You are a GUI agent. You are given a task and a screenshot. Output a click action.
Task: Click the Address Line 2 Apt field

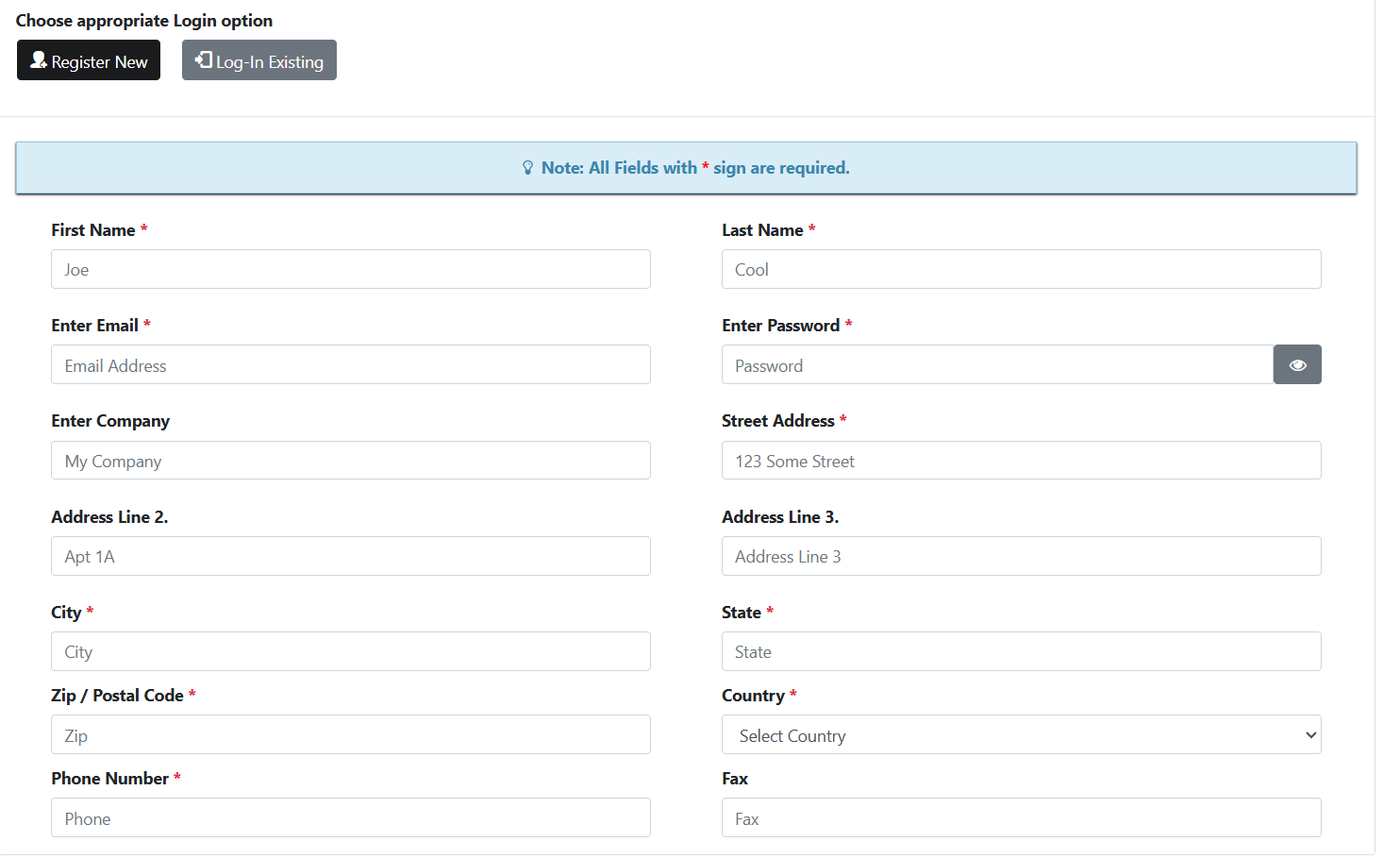coord(351,556)
